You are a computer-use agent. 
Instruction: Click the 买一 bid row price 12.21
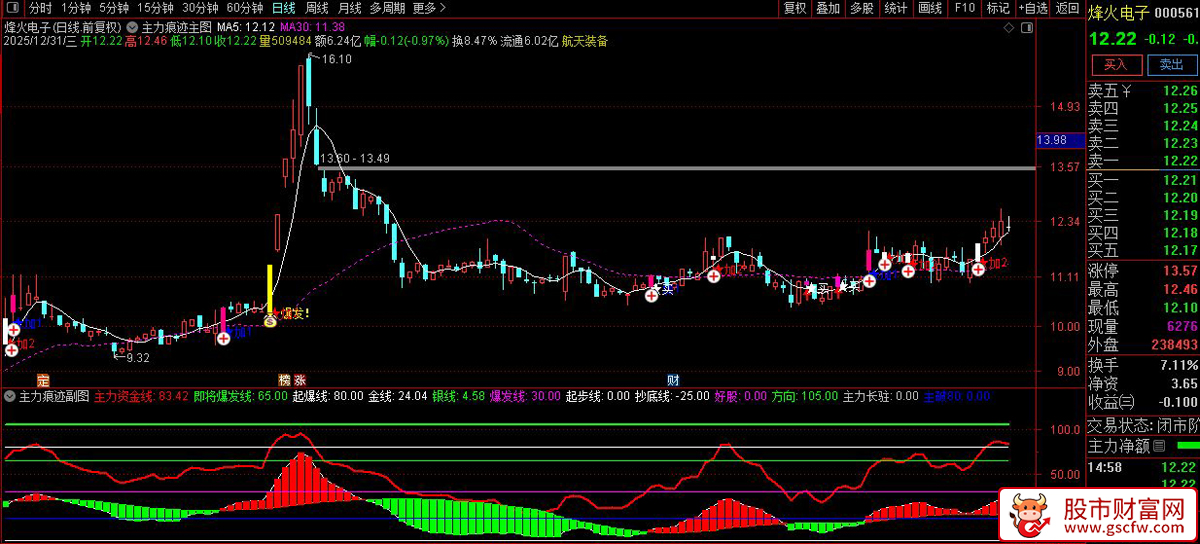(1180, 179)
